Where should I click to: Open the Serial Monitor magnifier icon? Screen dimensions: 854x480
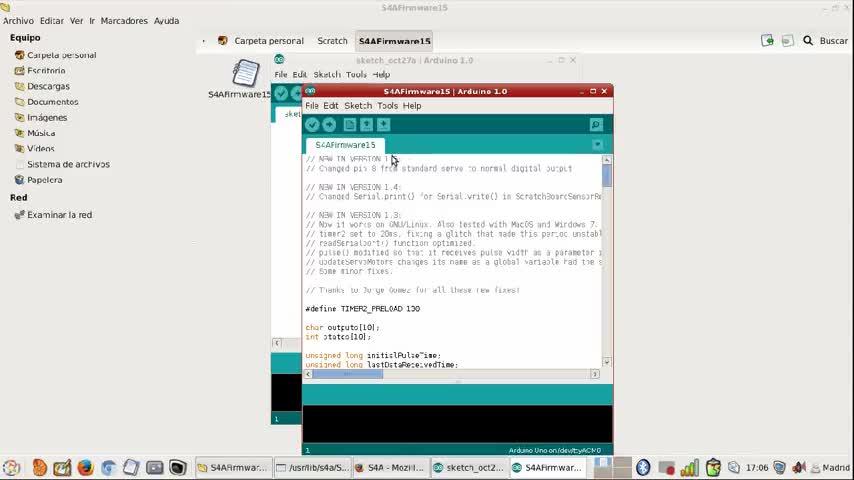click(x=596, y=125)
